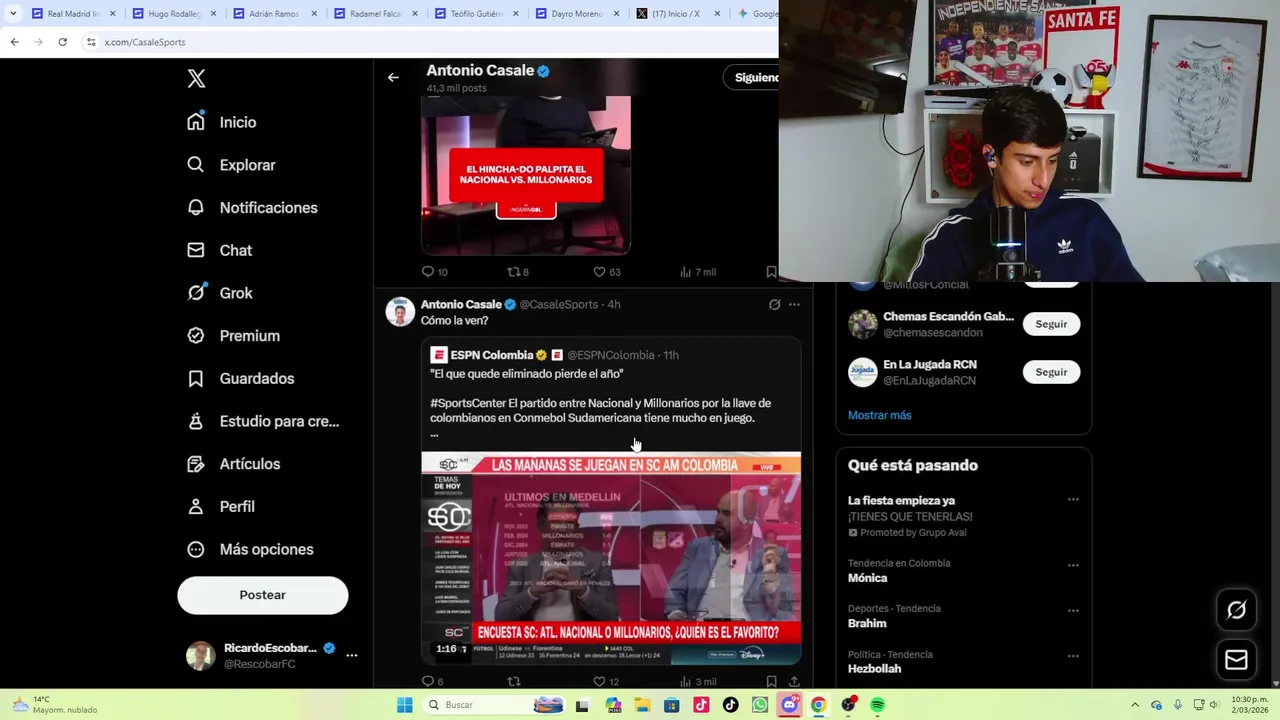
Task: Open the Mónica trending topic
Action: 868,578
